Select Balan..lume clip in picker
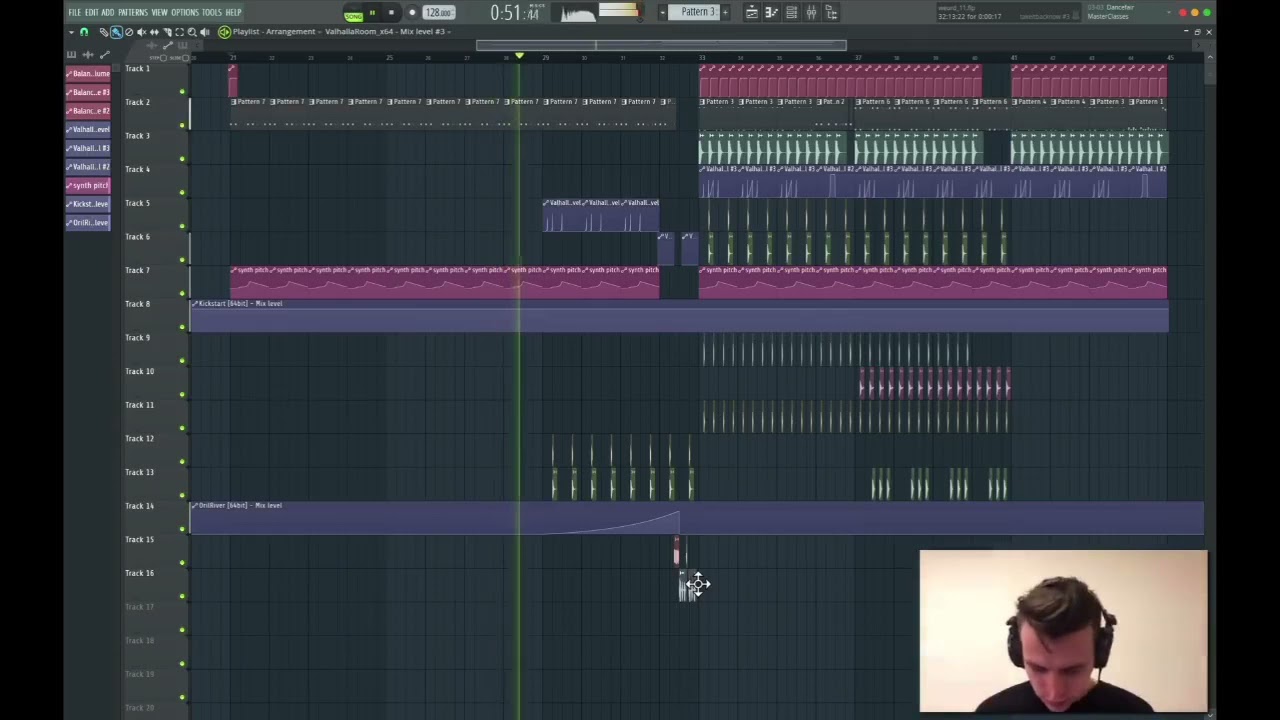Screen dimensions: 1280x720 click(88, 73)
